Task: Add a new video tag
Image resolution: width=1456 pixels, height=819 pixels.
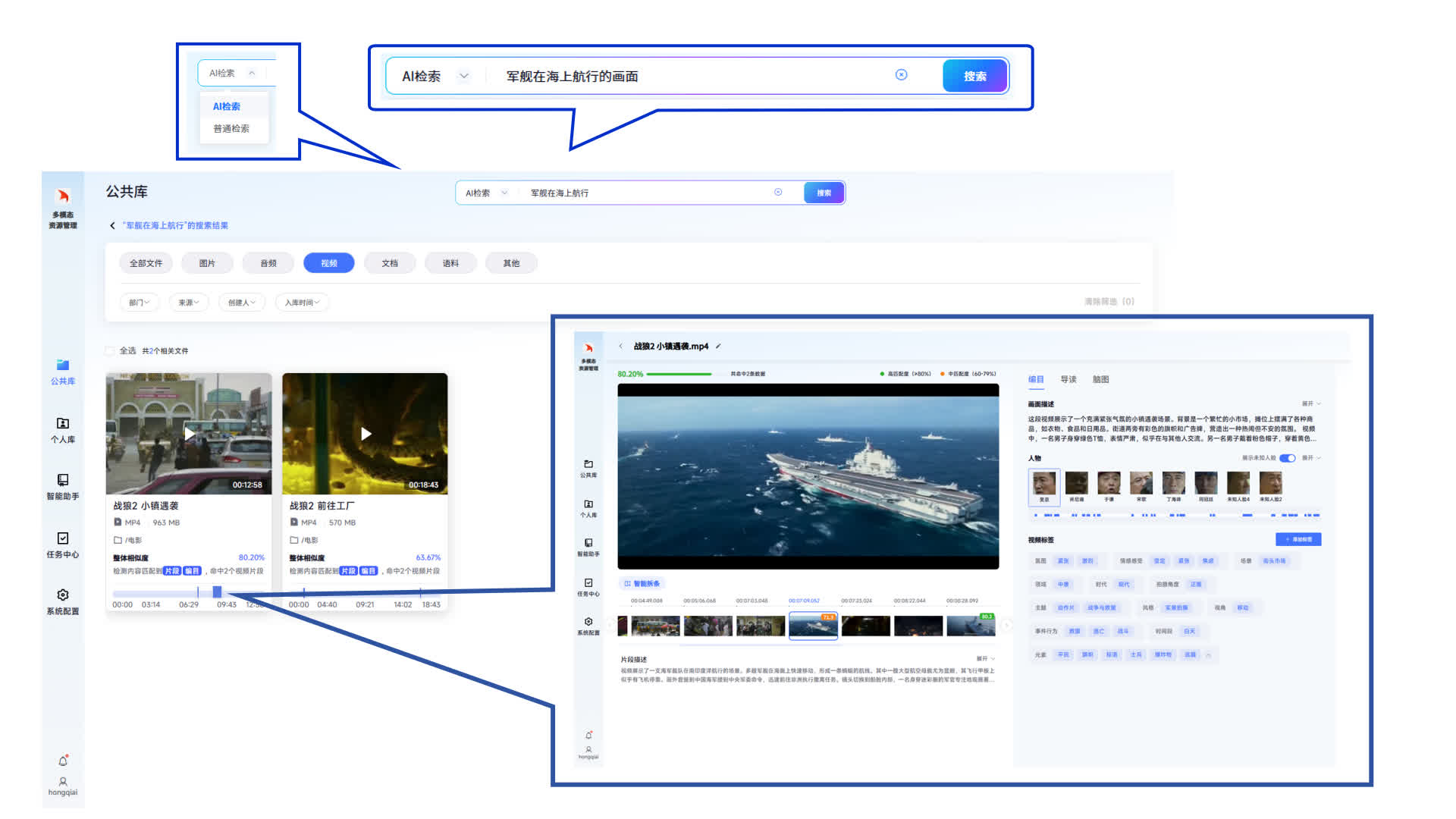Action: 1298,539
